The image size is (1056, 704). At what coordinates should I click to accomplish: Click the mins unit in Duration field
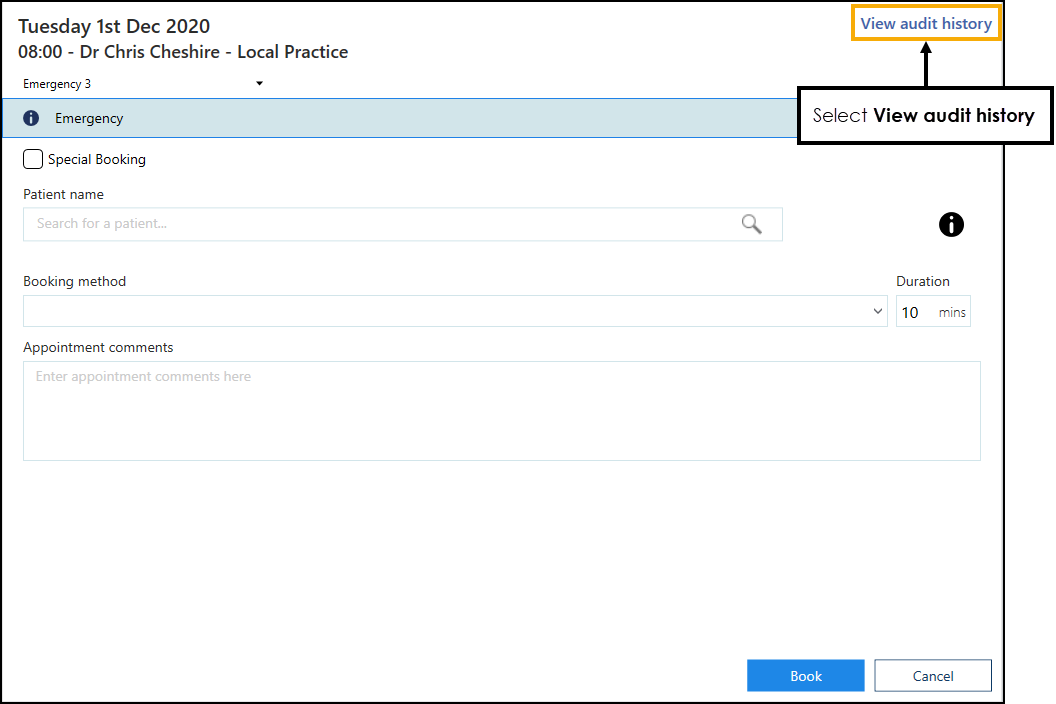[x=952, y=313]
